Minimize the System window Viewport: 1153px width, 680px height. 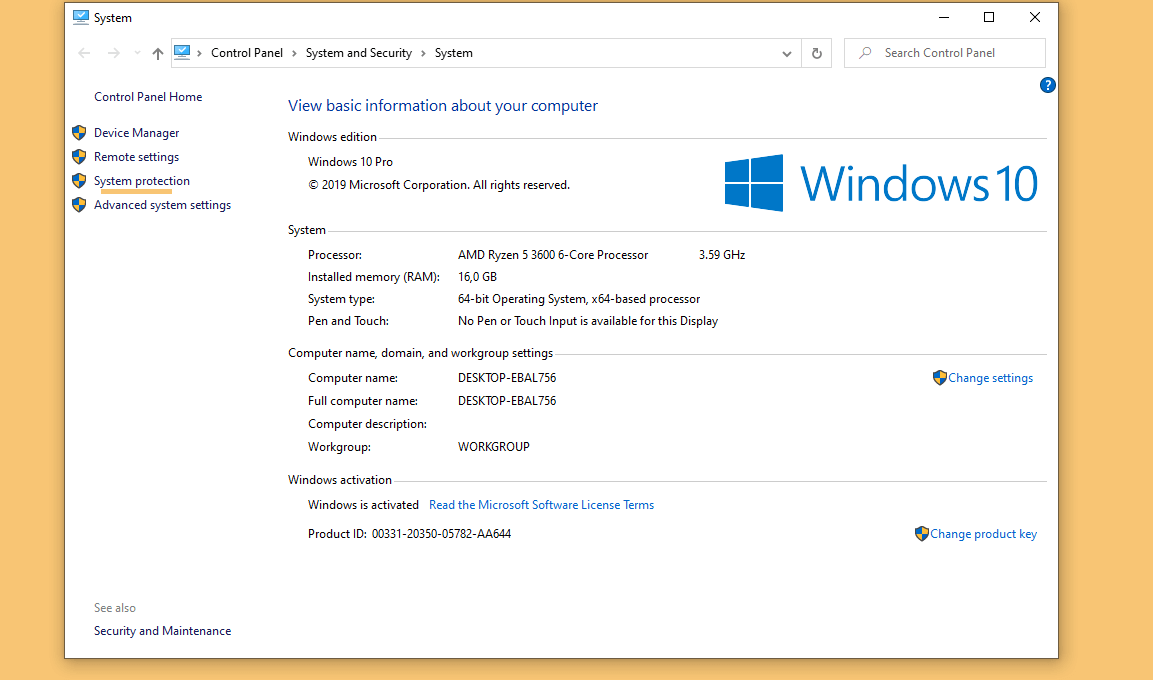944,18
